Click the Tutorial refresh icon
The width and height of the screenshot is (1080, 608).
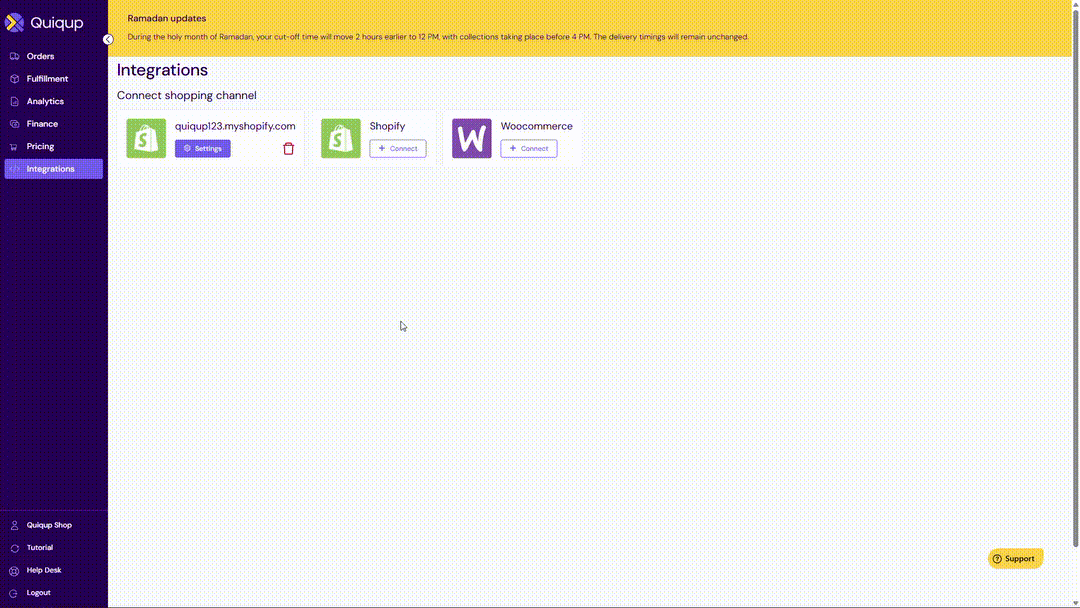coord(14,548)
